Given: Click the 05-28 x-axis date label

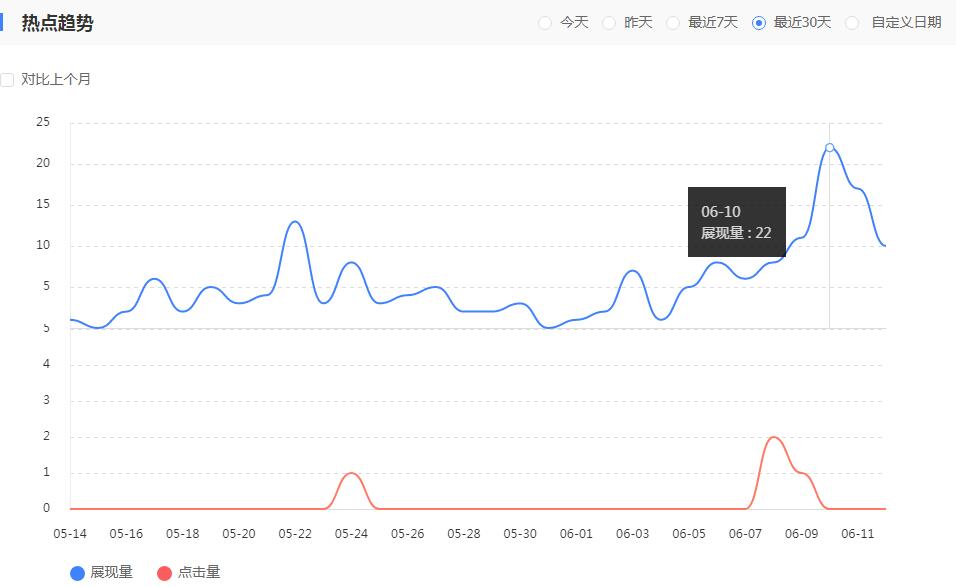Looking at the screenshot, I should pyautogui.click(x=464, y=534).
